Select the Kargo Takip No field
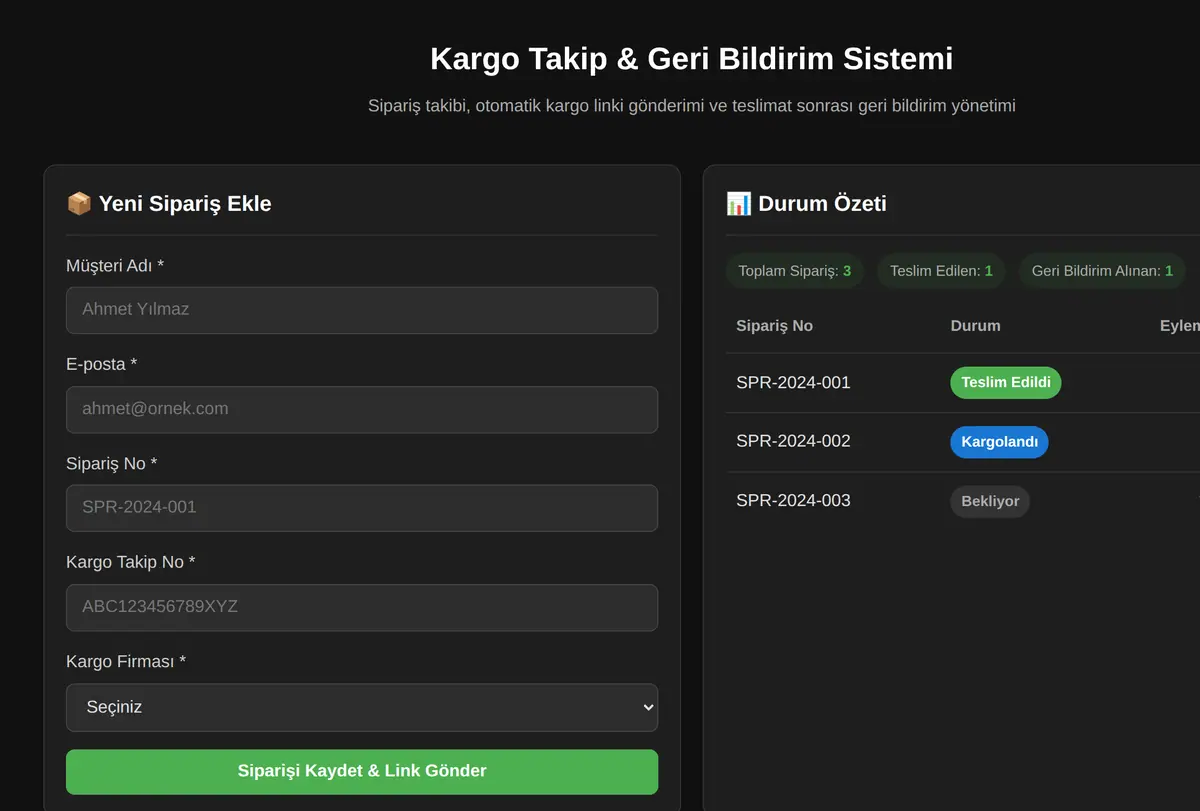The image size is (1200, 811). (362, 607)
